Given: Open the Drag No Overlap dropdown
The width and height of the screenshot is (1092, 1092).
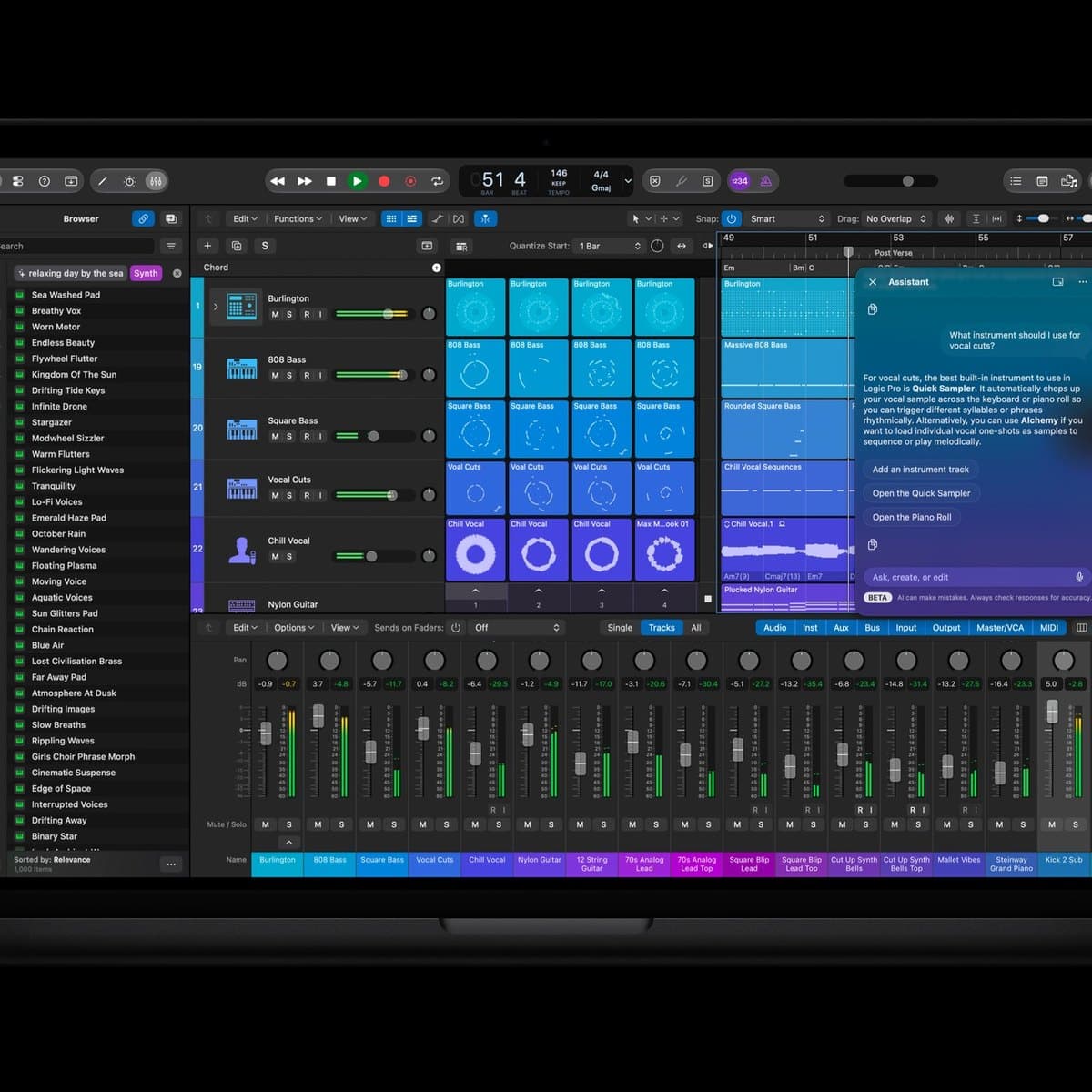Looking at the screenshot, I should 896,218.
